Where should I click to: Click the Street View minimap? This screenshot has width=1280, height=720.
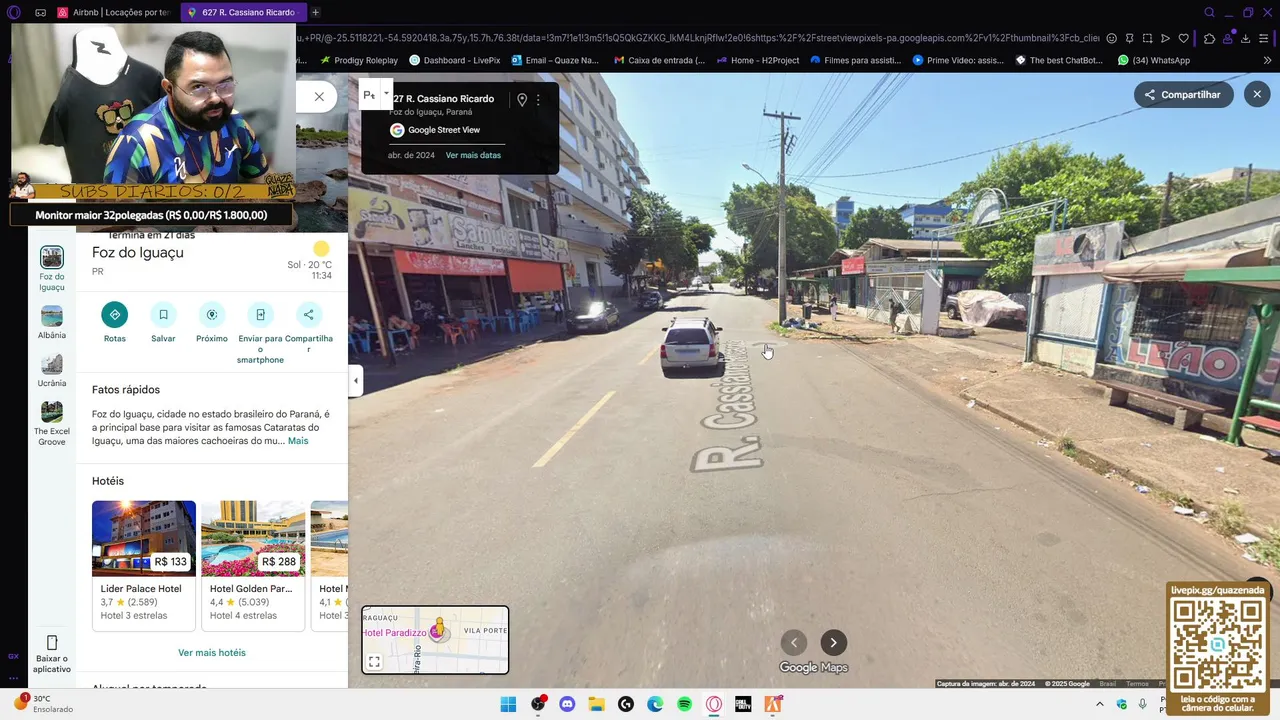point(435,640)
